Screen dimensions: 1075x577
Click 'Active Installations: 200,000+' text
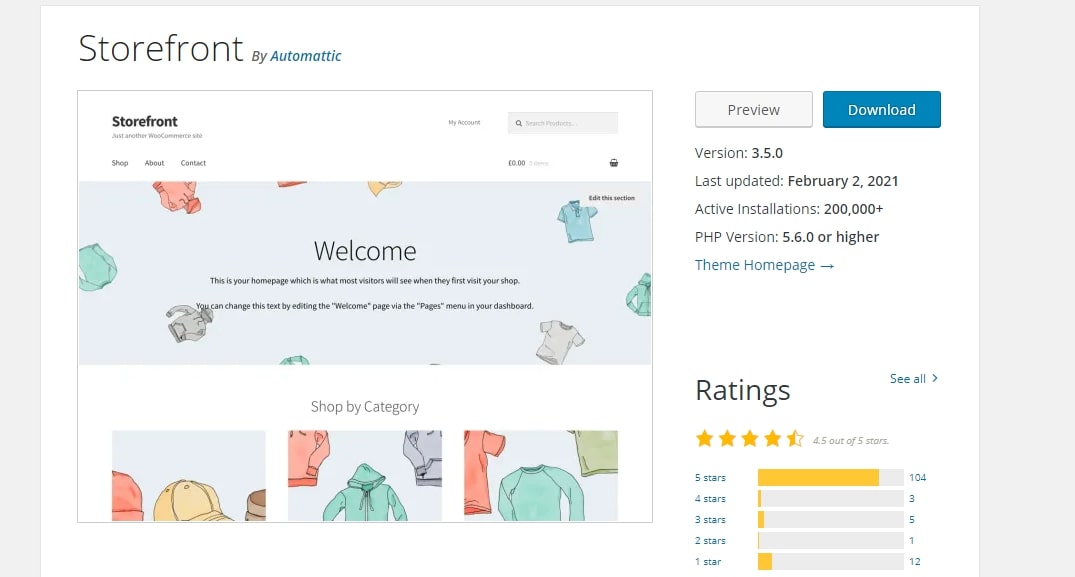(788, 209)
